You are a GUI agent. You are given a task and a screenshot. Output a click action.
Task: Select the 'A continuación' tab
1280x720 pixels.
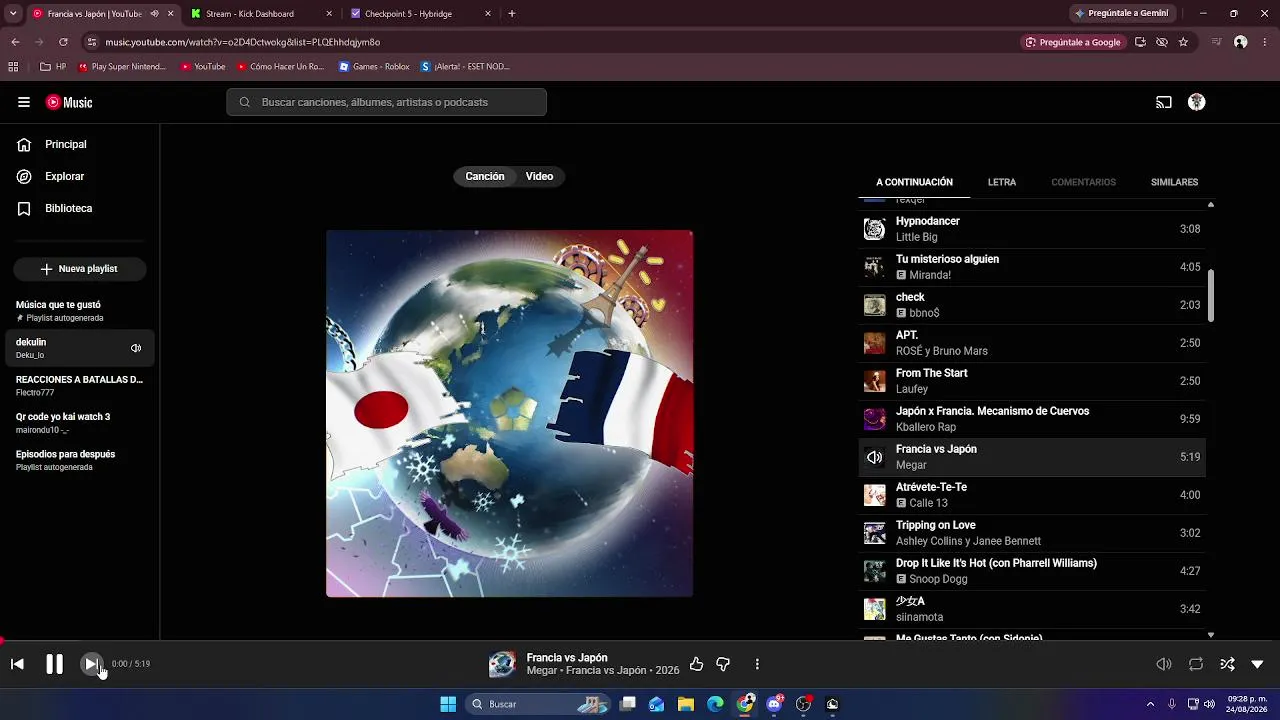point(914,182)
